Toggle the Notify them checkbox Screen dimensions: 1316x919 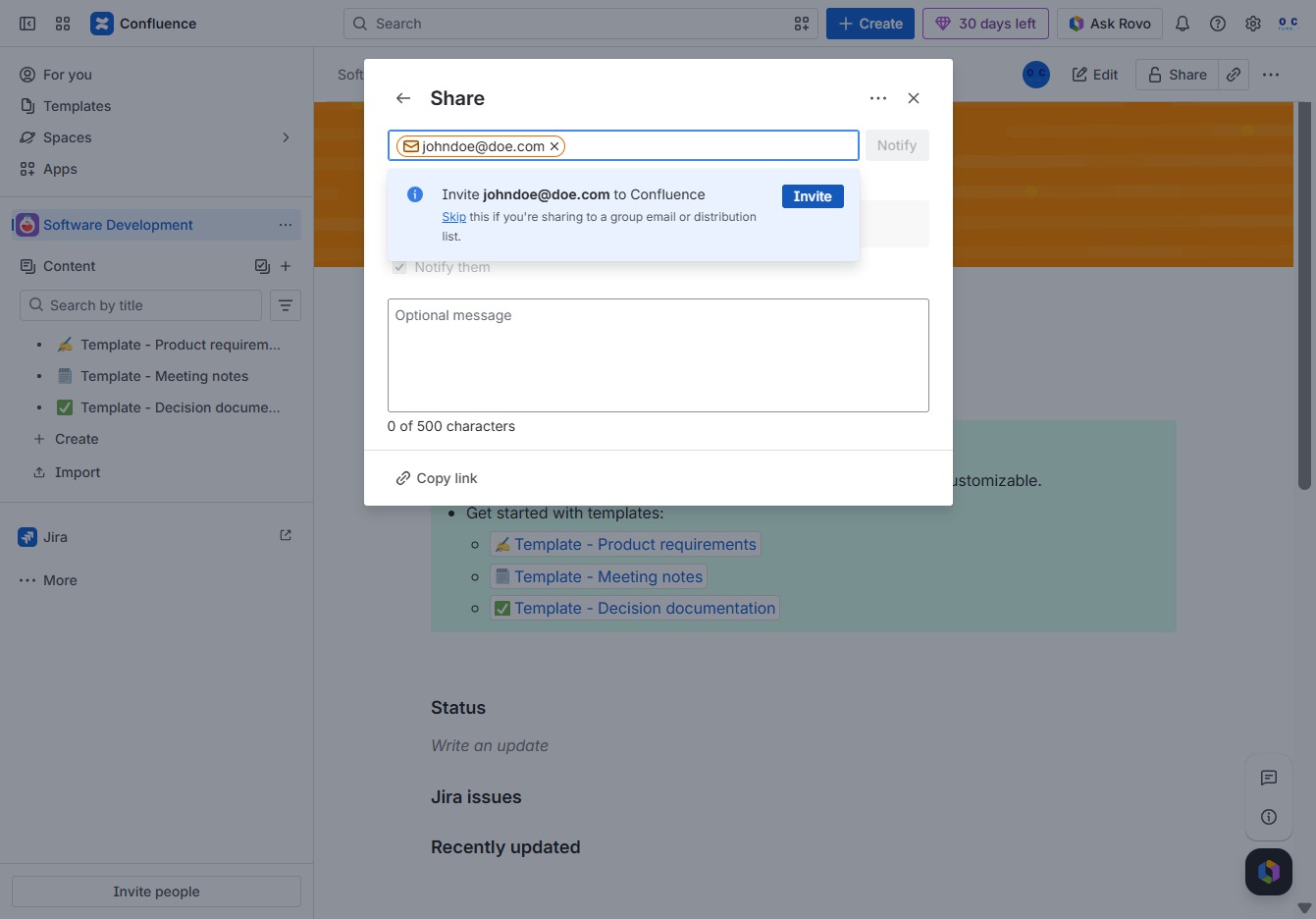pyautogui.click(x=399, y=267)
